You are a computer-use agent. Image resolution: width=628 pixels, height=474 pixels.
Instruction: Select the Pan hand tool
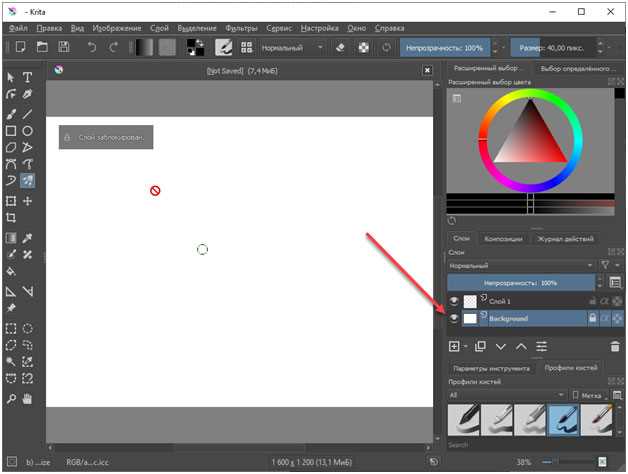click(x=27, y=399)
